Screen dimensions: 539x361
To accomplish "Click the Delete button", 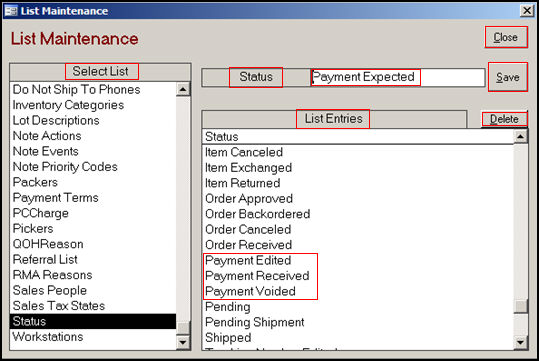I will click(504, 119).
